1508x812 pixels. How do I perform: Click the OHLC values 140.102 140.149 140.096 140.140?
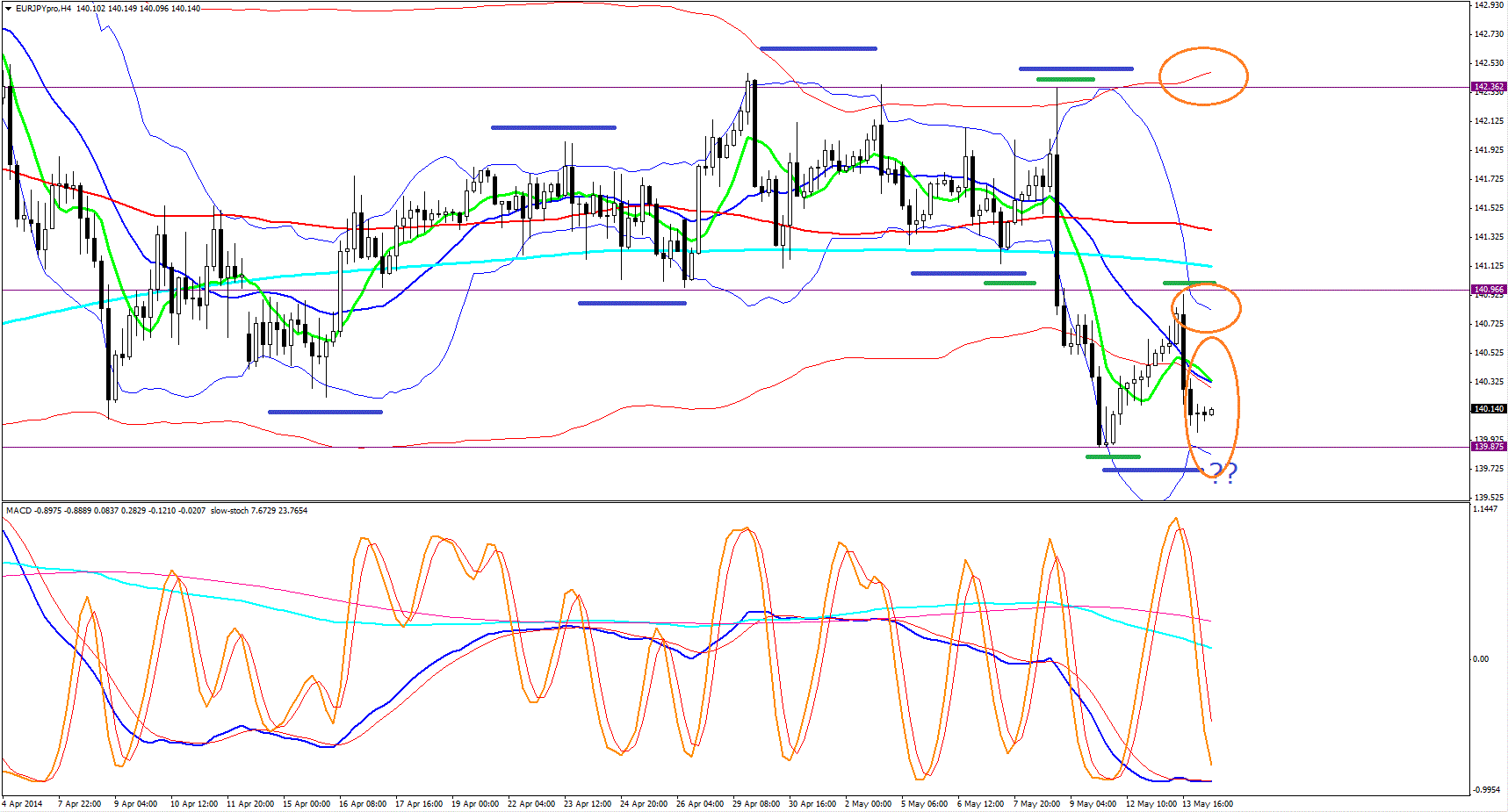pos(138,9)
